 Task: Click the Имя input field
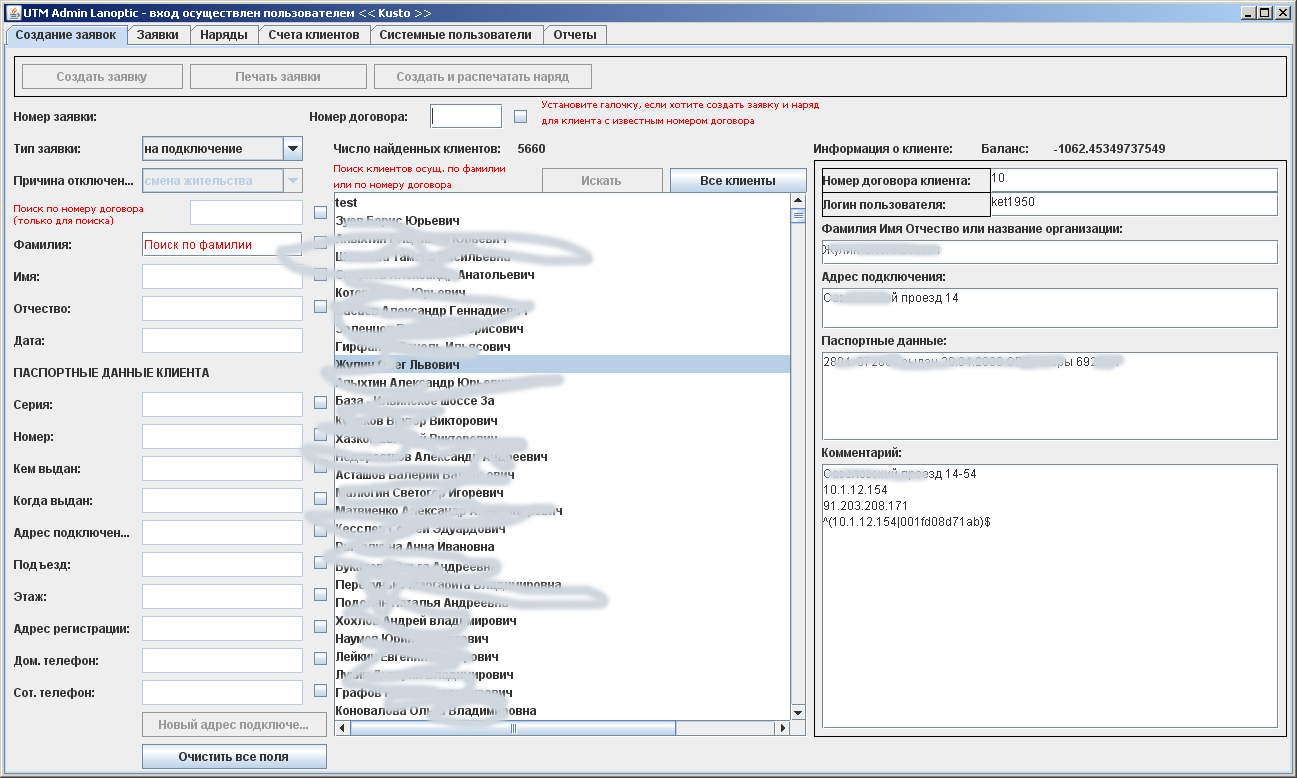222,277
